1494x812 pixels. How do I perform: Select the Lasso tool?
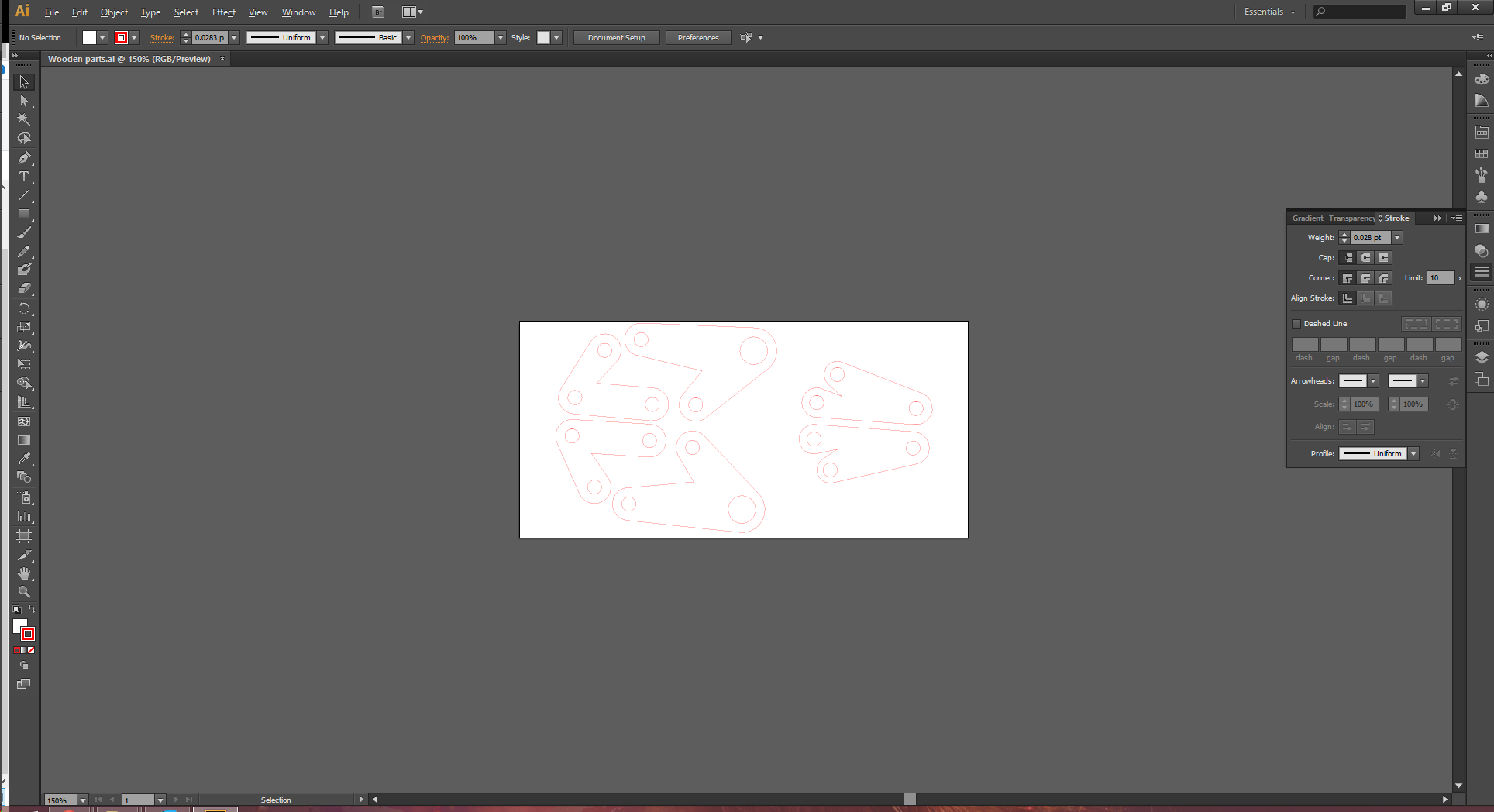24,139
